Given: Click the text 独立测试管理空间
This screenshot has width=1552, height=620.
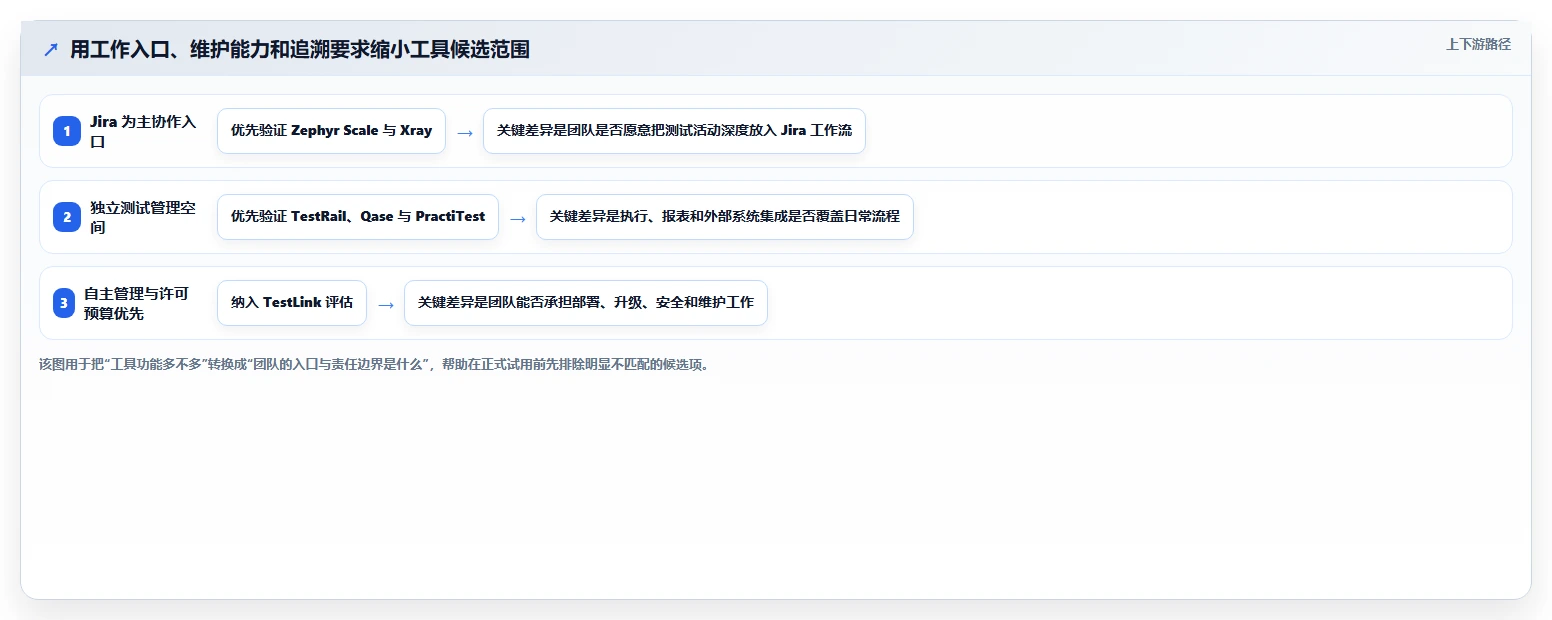Looking at the screenshot, I should pos(144,217).
